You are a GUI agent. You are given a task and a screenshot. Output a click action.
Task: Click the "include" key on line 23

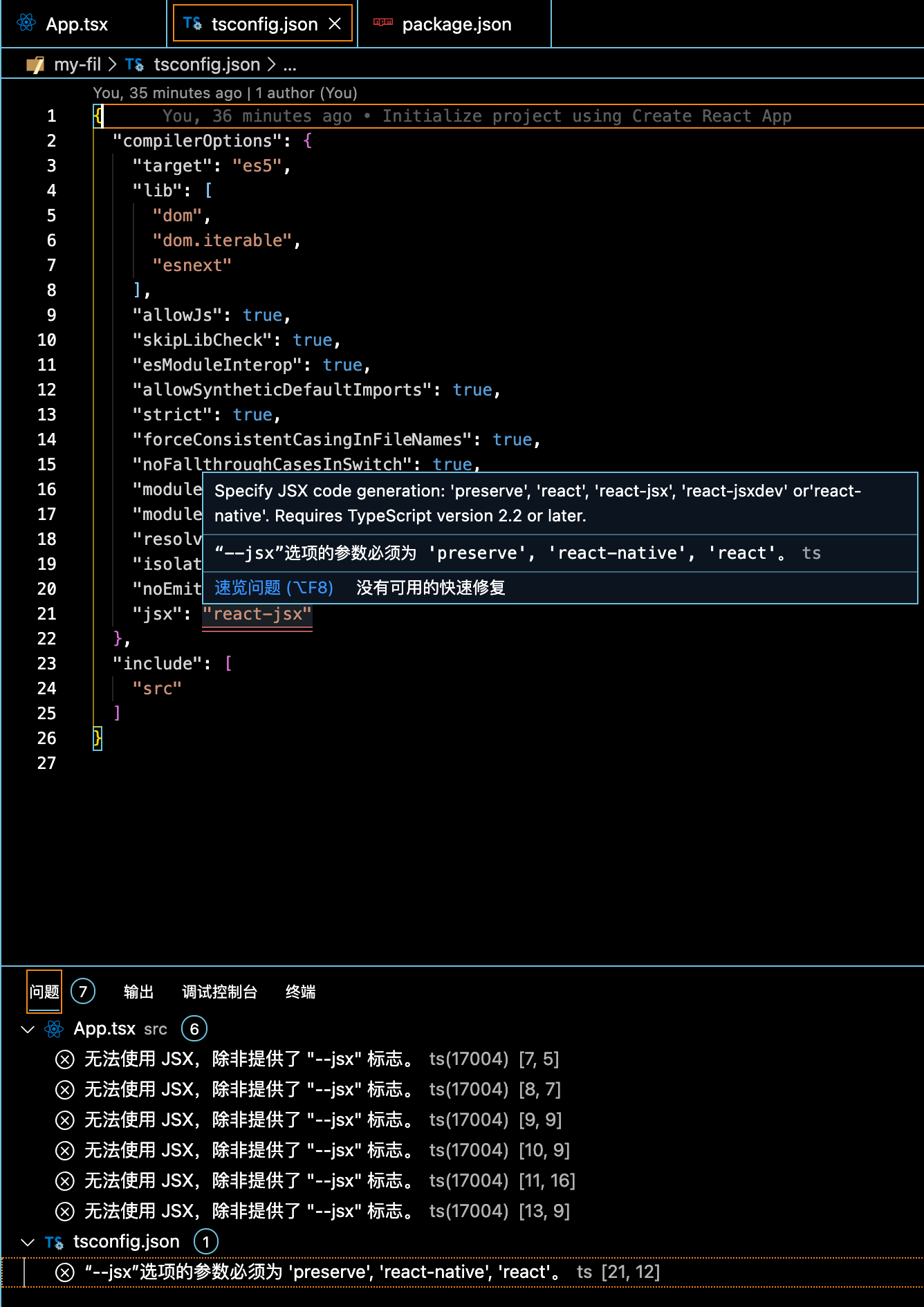point(157,663)
